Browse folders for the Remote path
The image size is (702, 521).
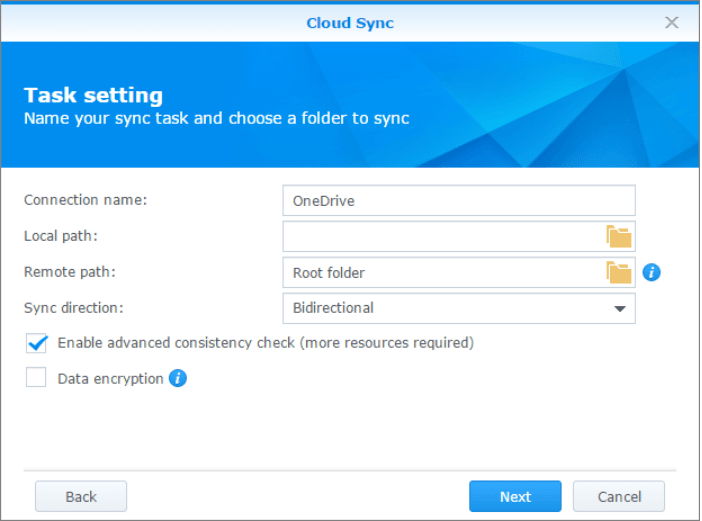619,272
